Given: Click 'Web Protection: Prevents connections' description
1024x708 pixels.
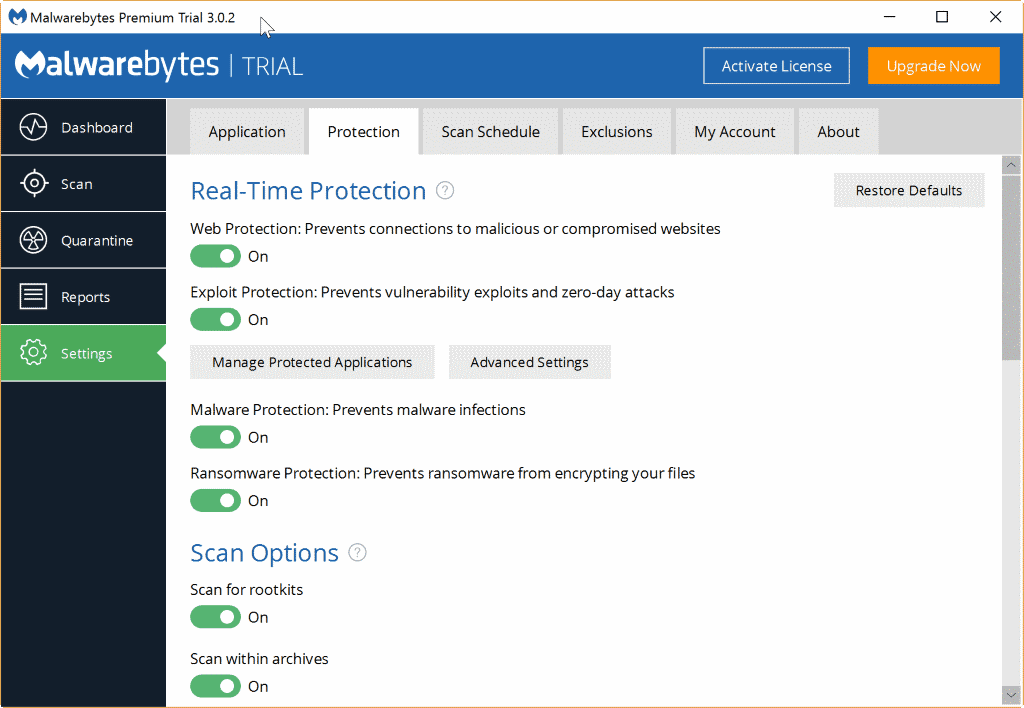Looking at the screenshot, I should tap(455, 229).
